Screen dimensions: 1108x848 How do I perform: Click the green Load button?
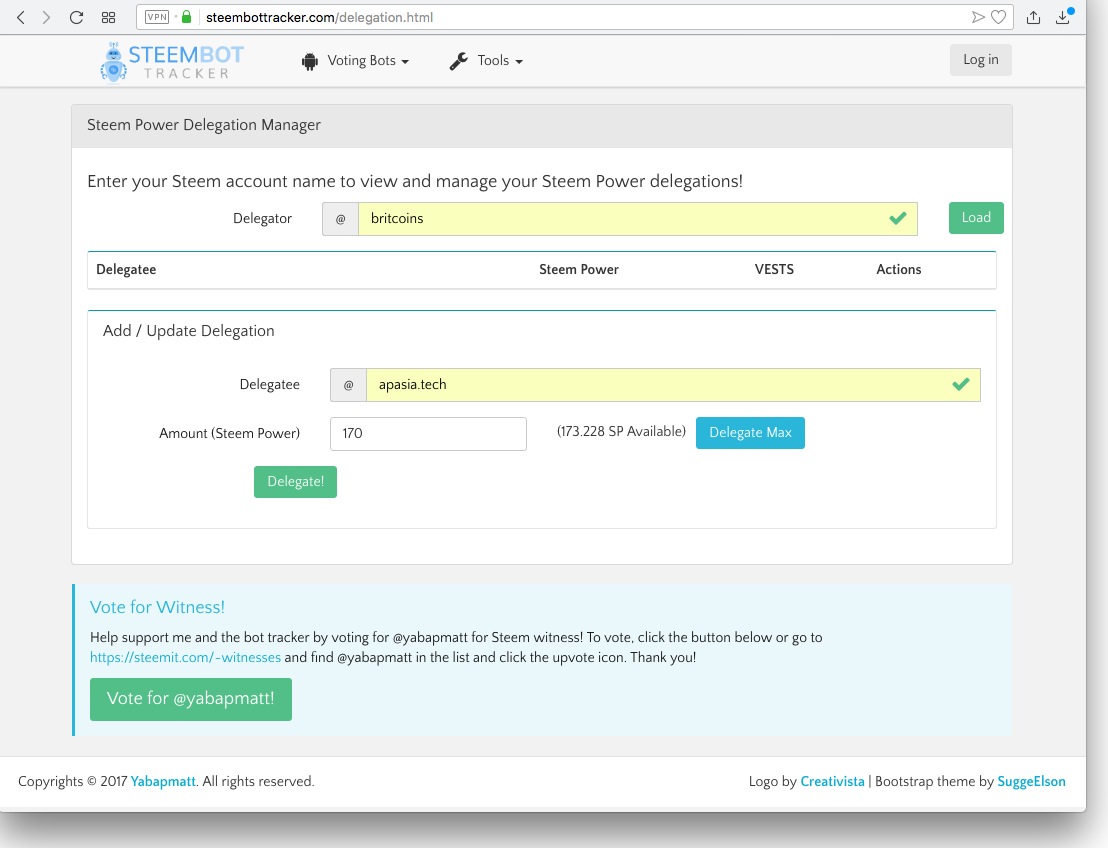coord(976,218)
